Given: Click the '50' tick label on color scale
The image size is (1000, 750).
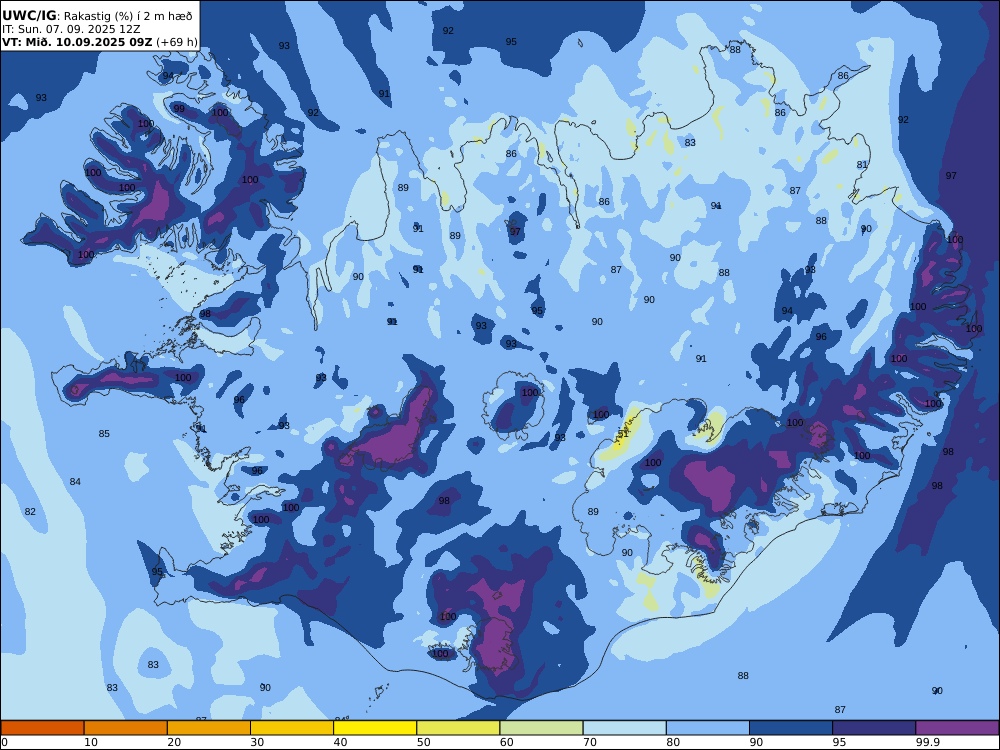Looking at the screenshot, I should click(x=423, y=742).
